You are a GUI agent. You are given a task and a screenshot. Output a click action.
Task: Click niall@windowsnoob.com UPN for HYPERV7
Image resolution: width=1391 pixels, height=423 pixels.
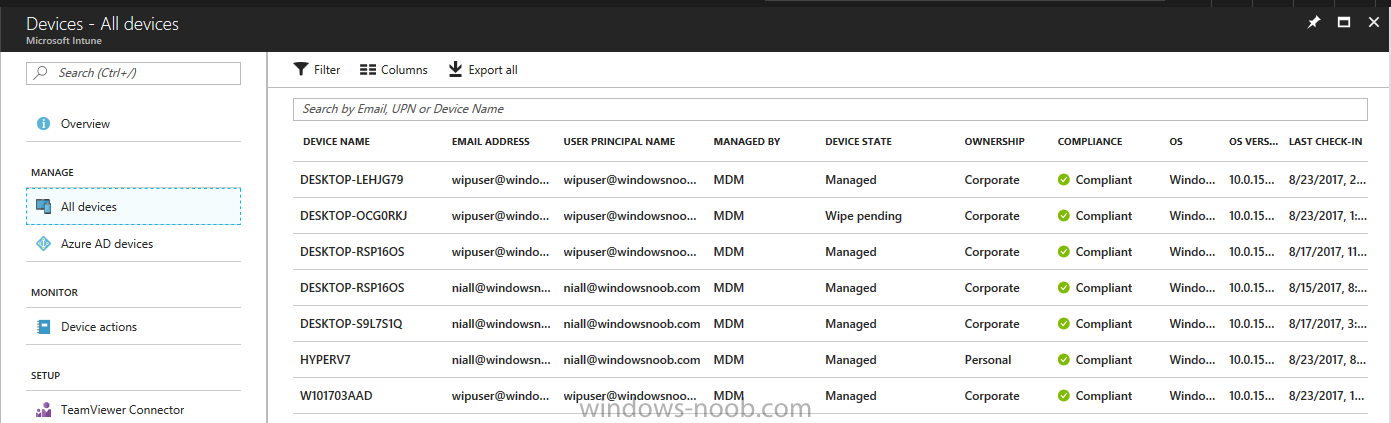[631, 360]
